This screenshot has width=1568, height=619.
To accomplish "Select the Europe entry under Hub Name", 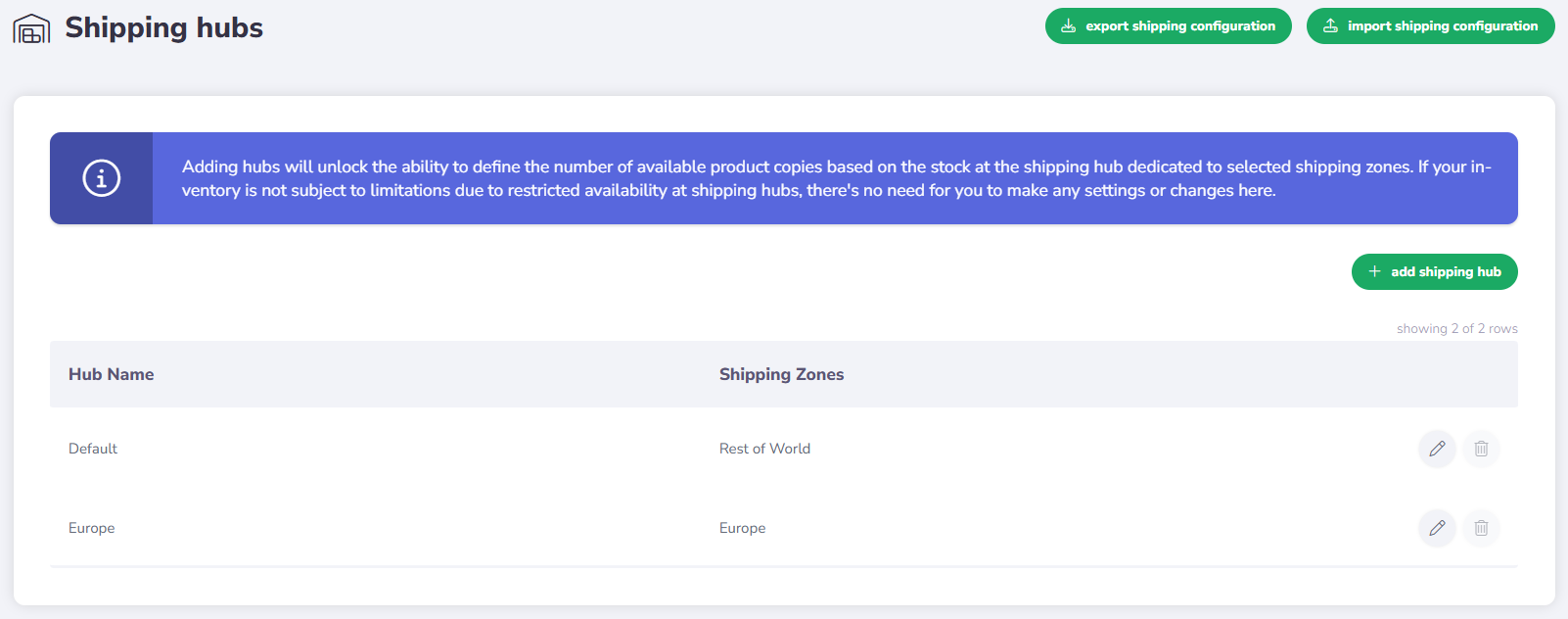I will tap(92, 528).
